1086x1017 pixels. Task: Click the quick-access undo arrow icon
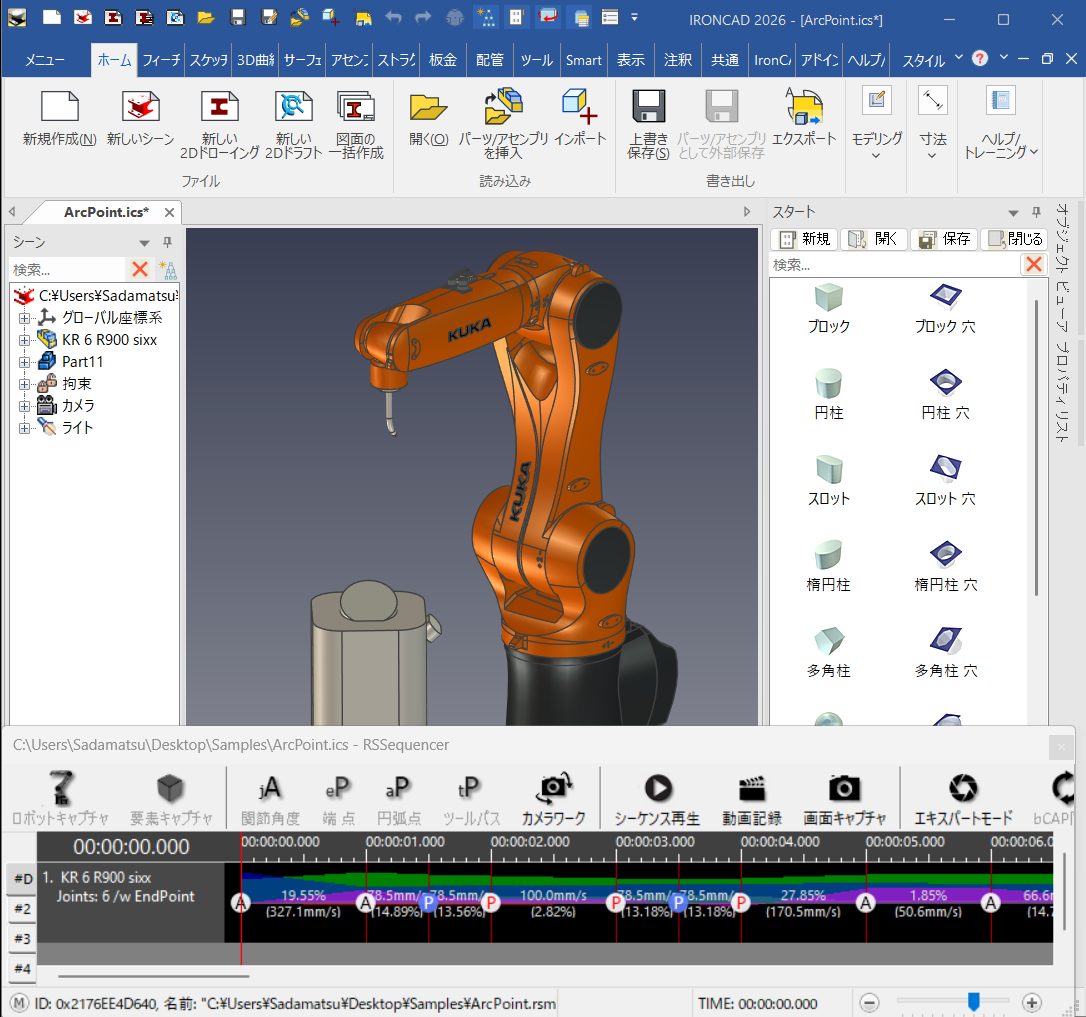[393, 17]
